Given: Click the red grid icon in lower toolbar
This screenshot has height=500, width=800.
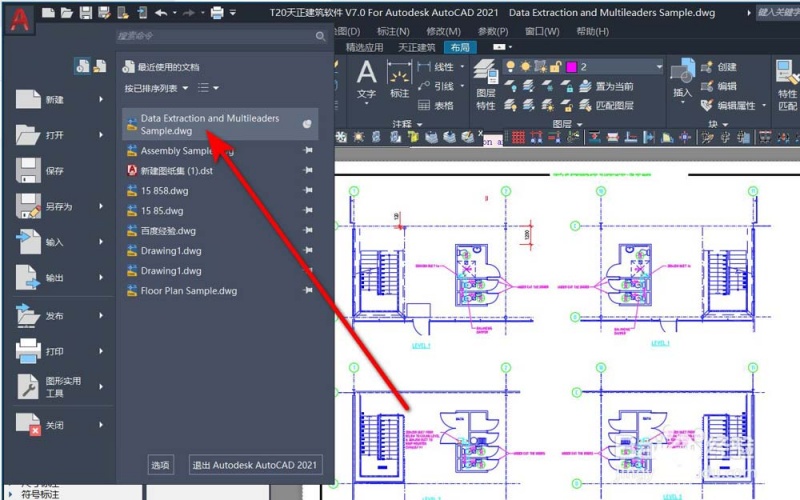Looking at the screenshot, I should coord(518,137).
